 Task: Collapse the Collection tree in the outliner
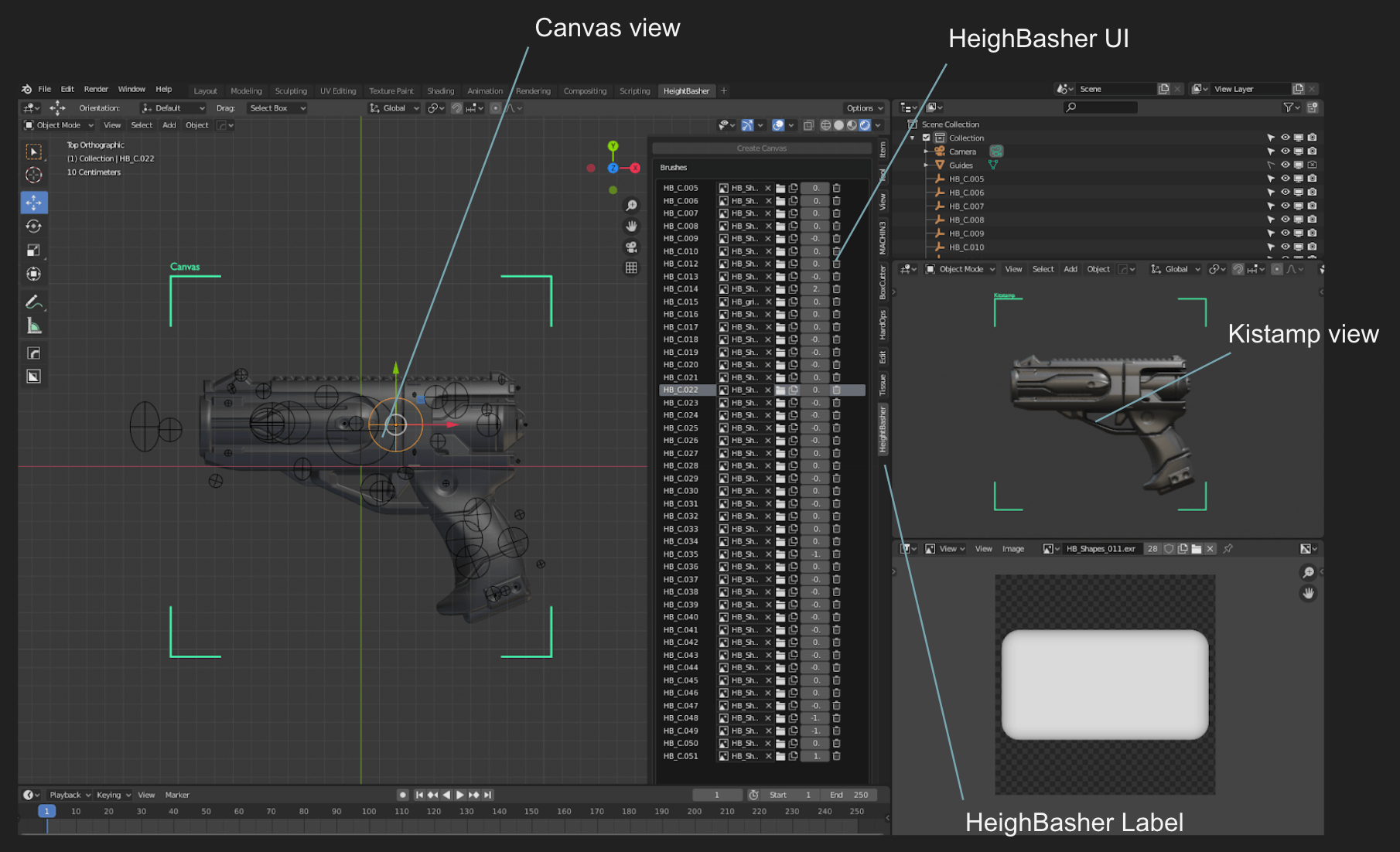[913, 138]
